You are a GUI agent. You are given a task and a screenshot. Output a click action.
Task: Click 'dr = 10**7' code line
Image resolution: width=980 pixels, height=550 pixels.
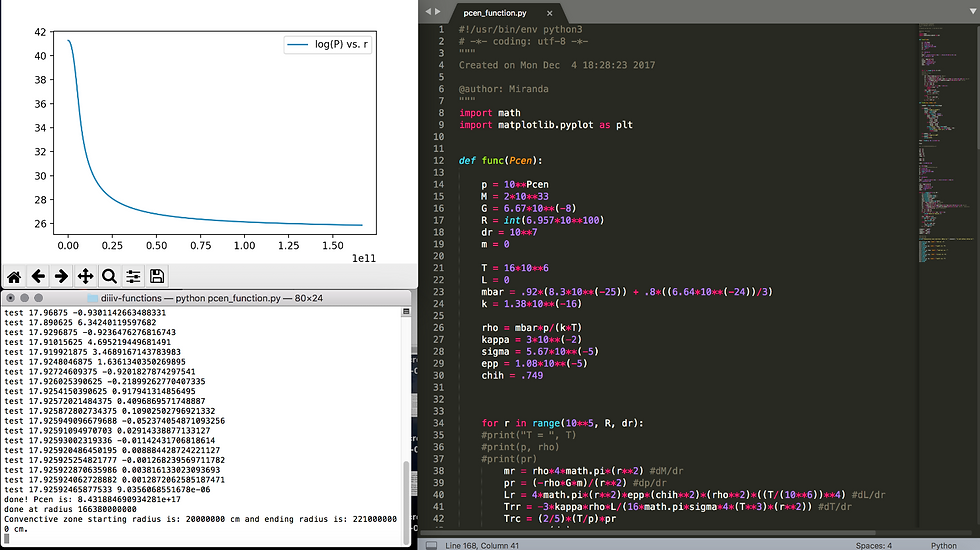click(x=509, y=232)
